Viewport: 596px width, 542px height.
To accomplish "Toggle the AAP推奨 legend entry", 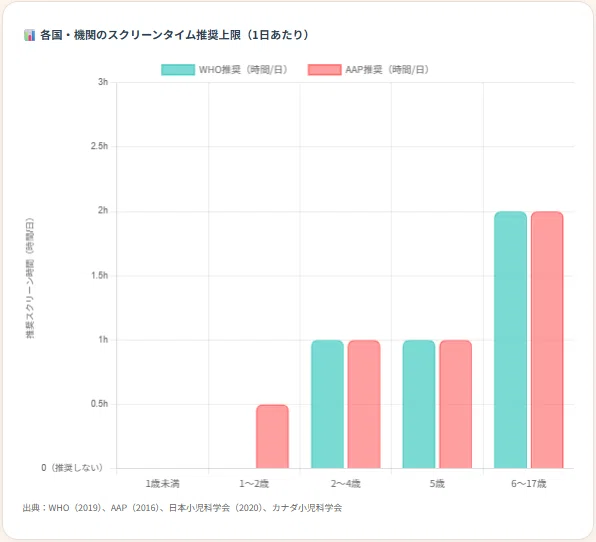I will (x=369, y=70).
